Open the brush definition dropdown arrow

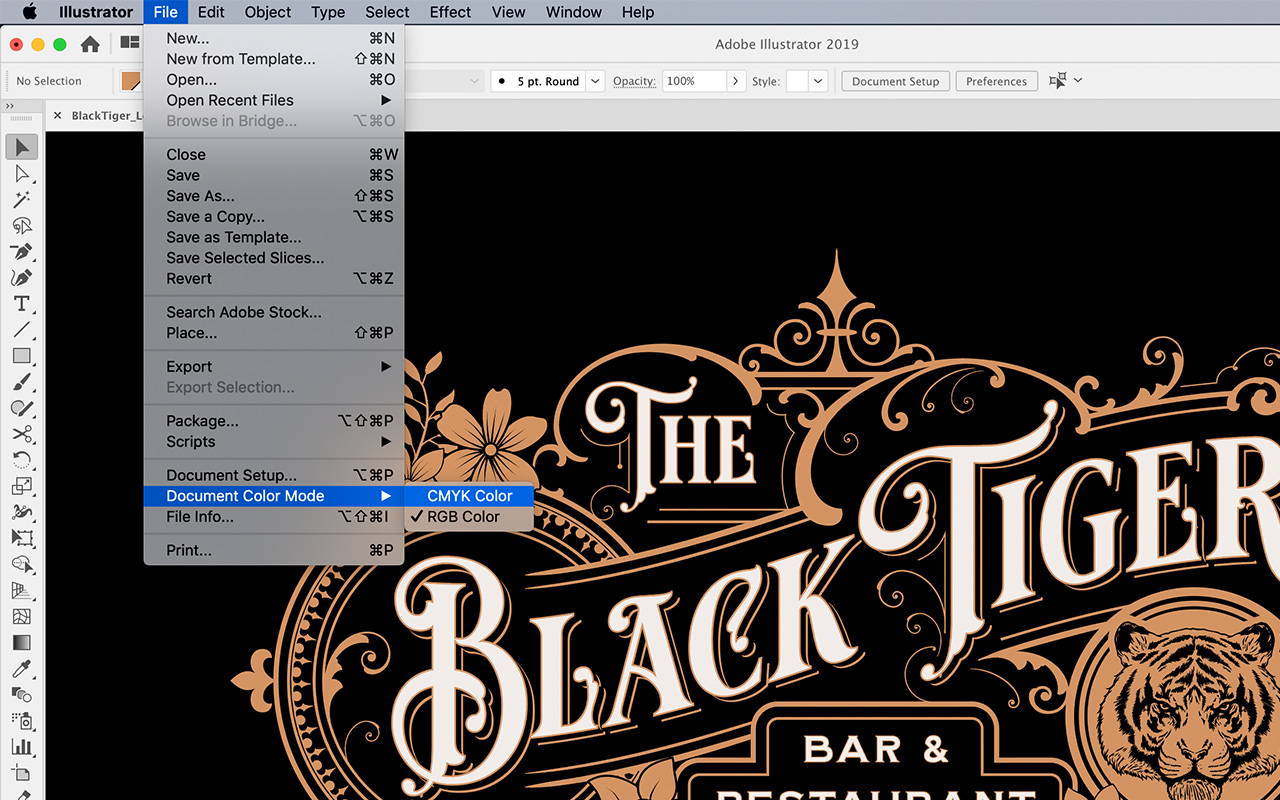coord(595,81)
